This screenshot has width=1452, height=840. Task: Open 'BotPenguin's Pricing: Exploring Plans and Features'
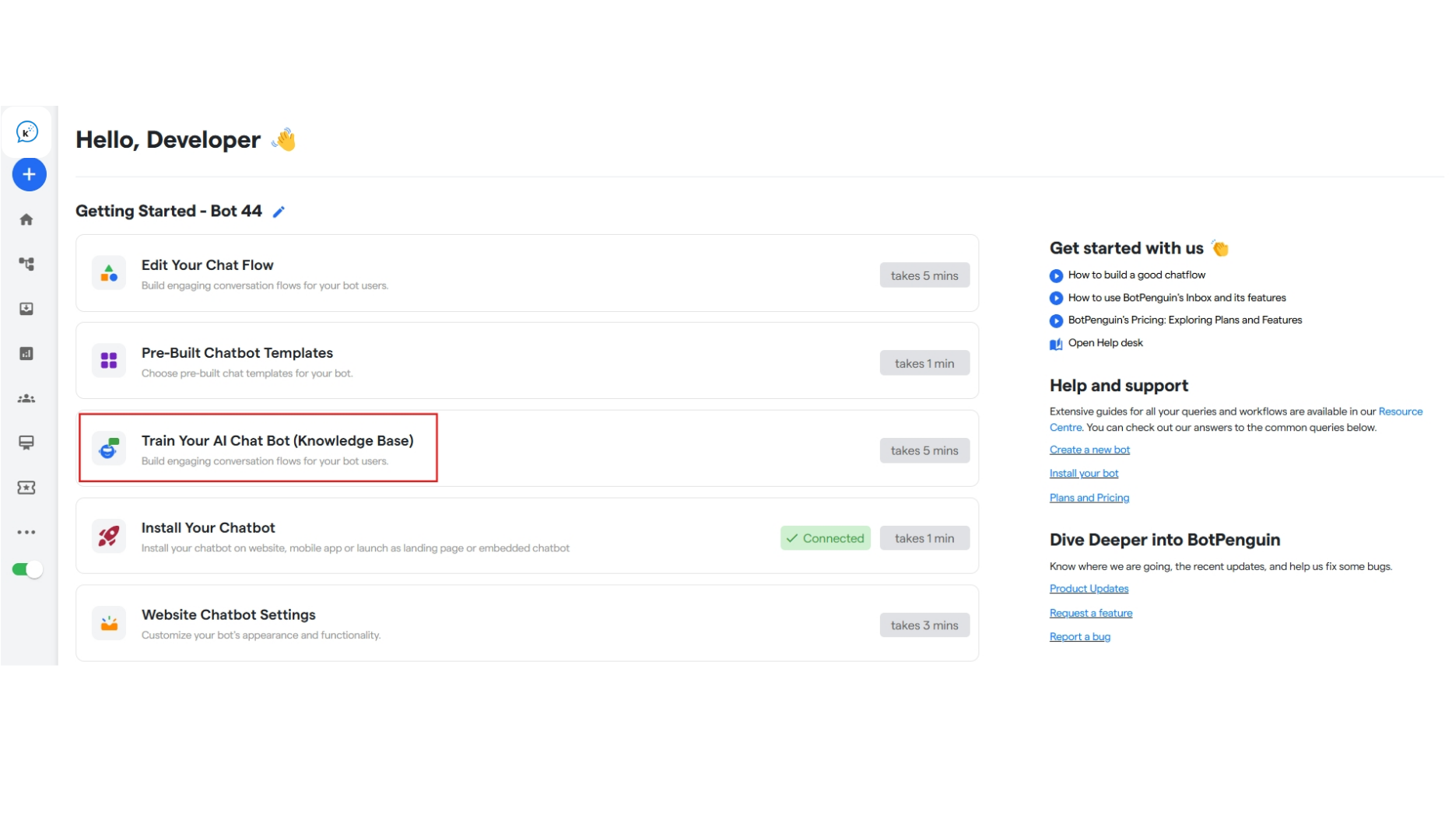pos(1185,320)
